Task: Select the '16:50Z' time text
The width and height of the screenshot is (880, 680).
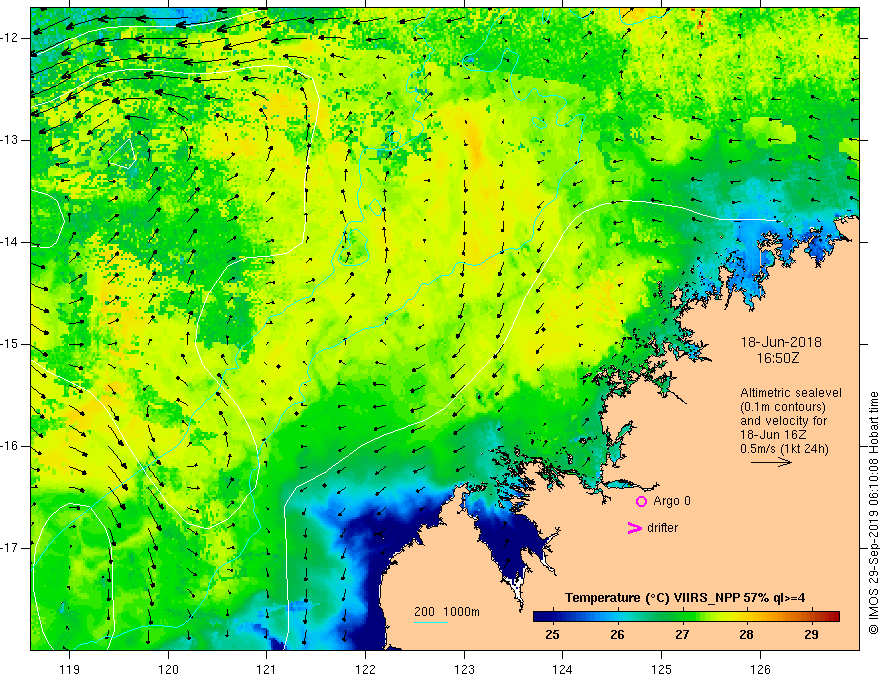Action: (x=778, y=358)
